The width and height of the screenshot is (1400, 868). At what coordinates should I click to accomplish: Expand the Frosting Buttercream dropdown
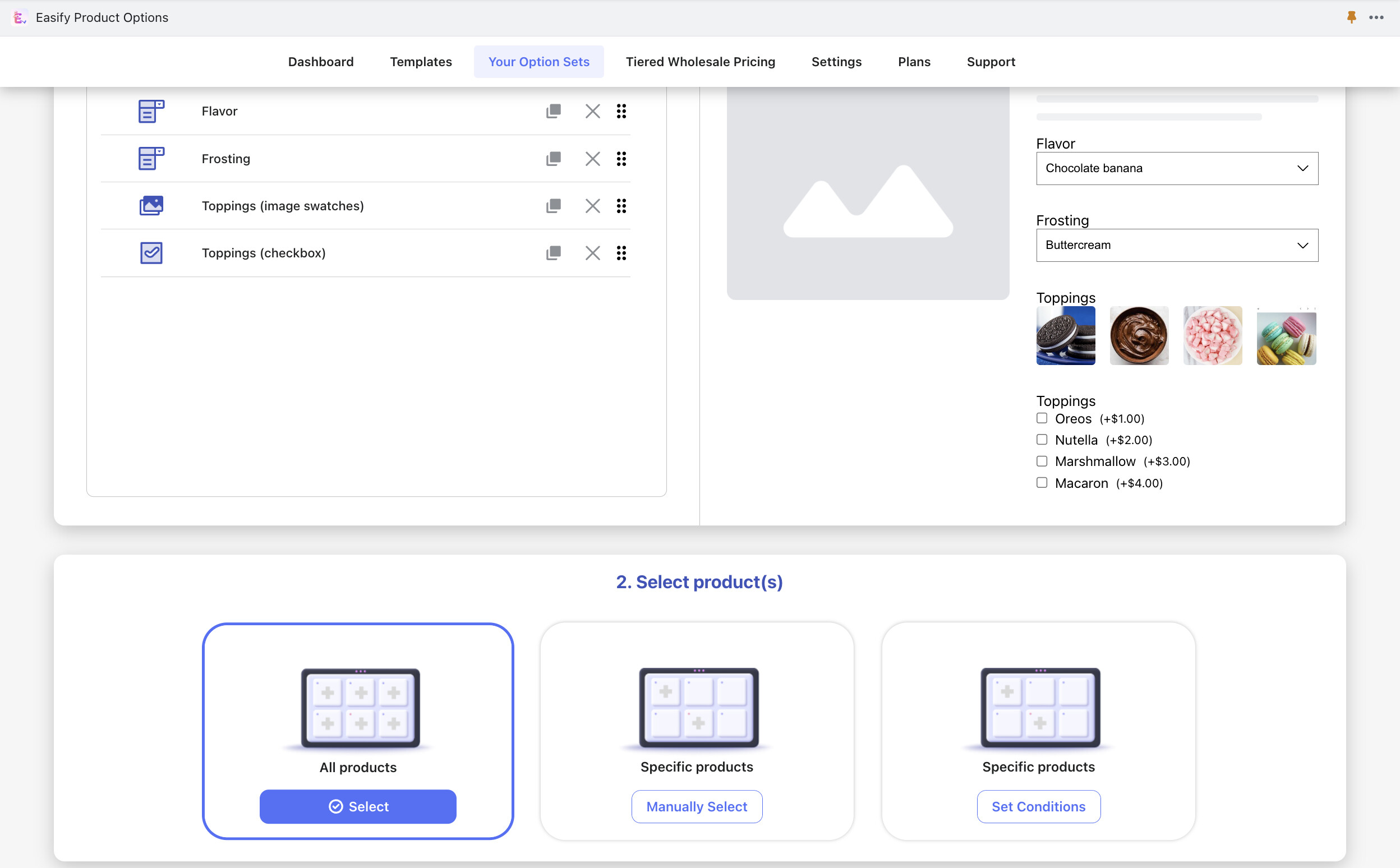pyautogui.click(x=1176, y=245)
